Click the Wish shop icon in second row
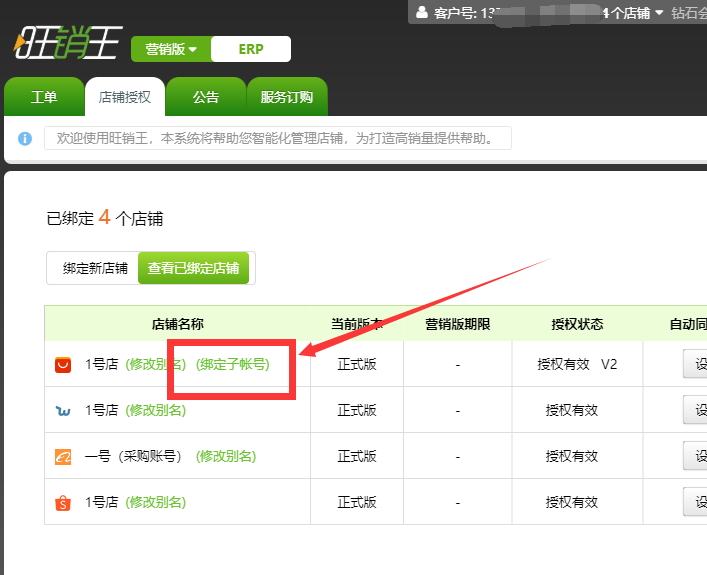Image resolution: width=707 pixels, height=575 pixels. click(x=63, y=411)
